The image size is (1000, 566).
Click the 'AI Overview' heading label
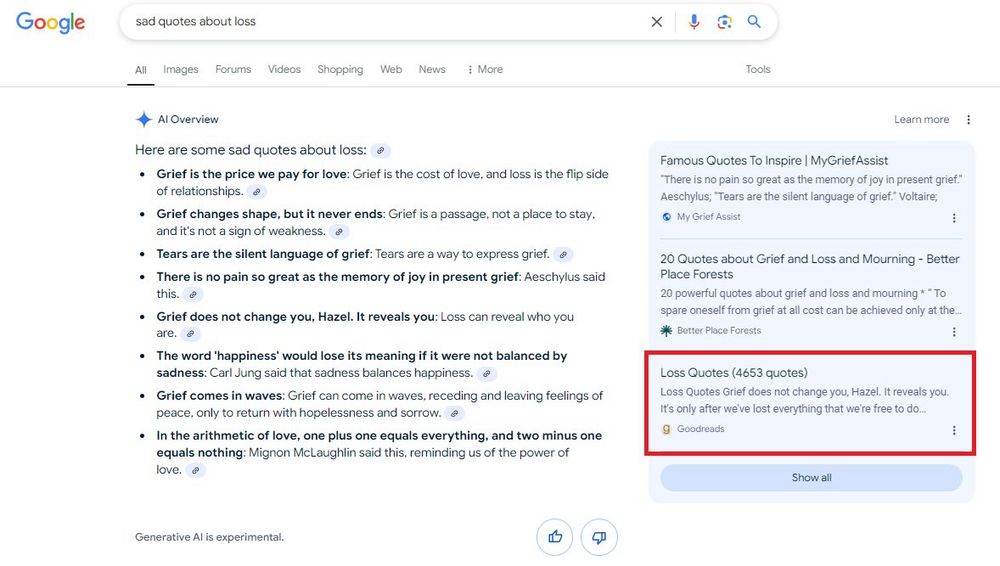[x=188, y=119]
